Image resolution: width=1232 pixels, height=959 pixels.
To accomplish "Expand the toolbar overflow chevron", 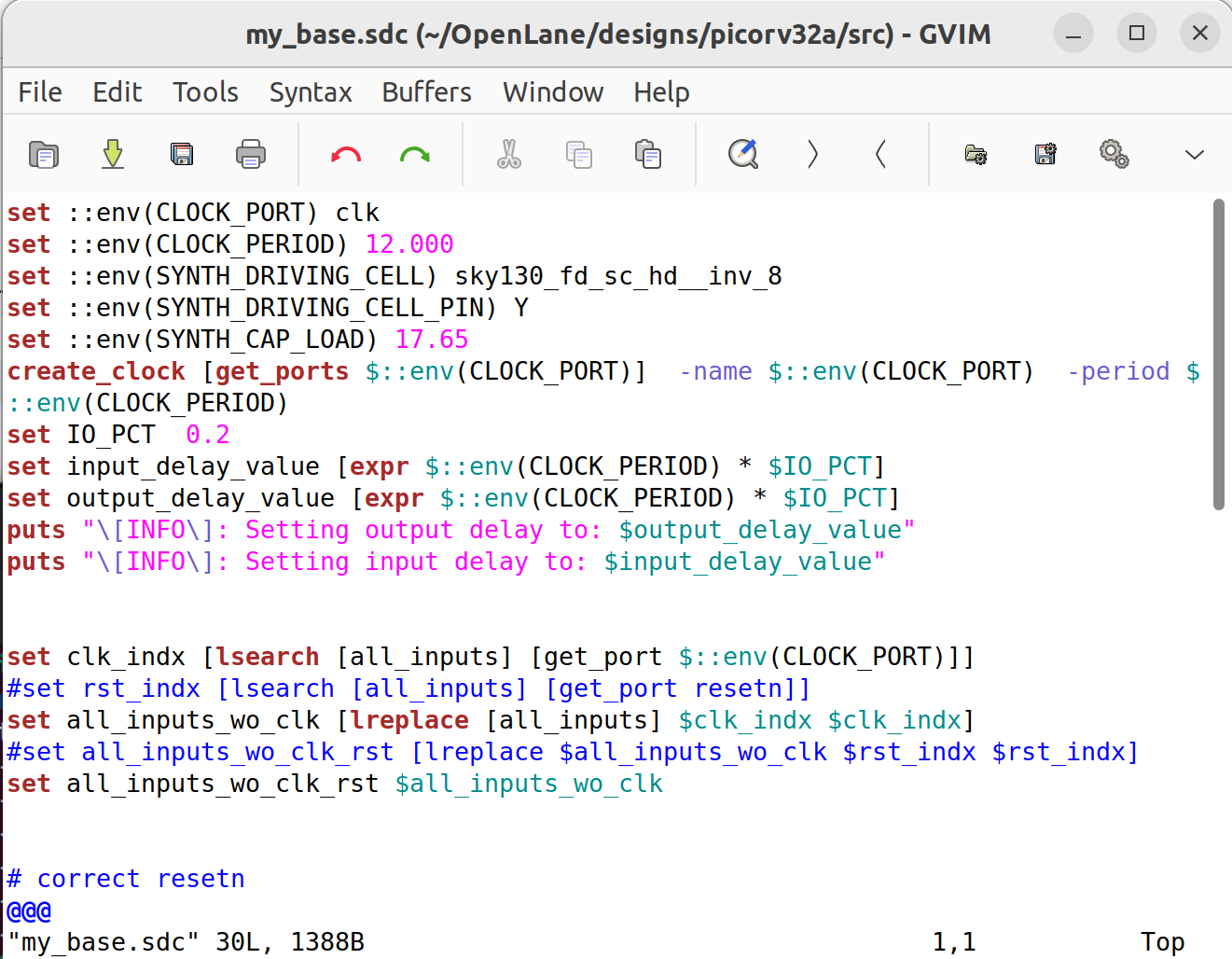I will point(1195,154).
